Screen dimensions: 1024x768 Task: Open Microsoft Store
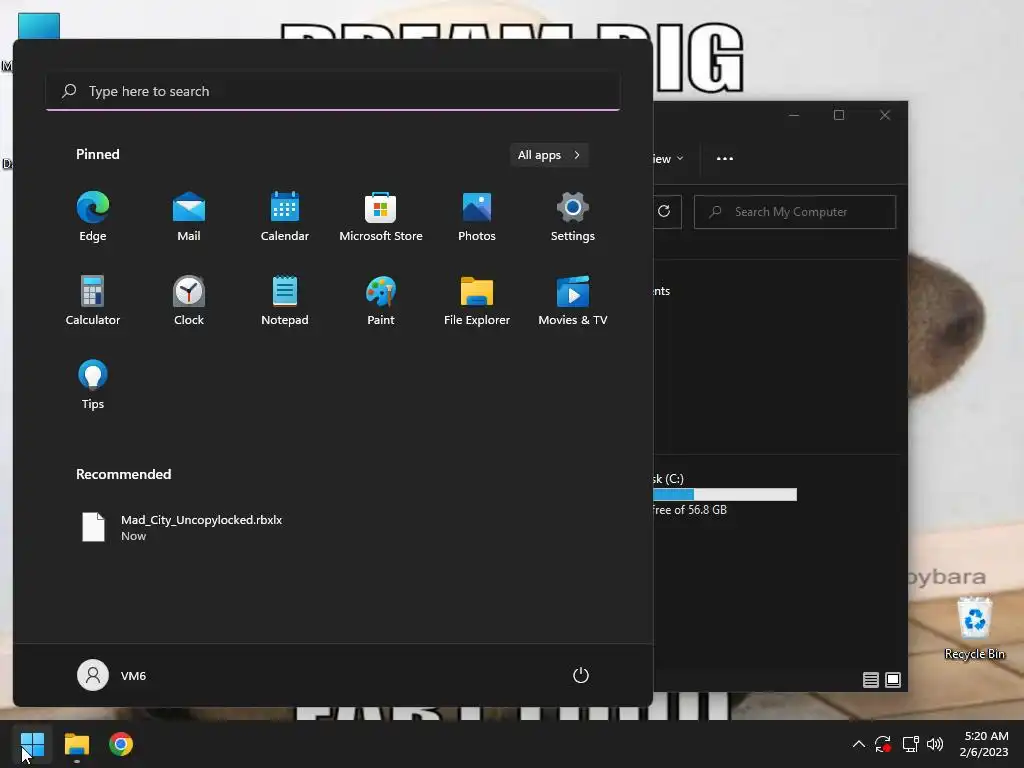[x=381, y=217]
